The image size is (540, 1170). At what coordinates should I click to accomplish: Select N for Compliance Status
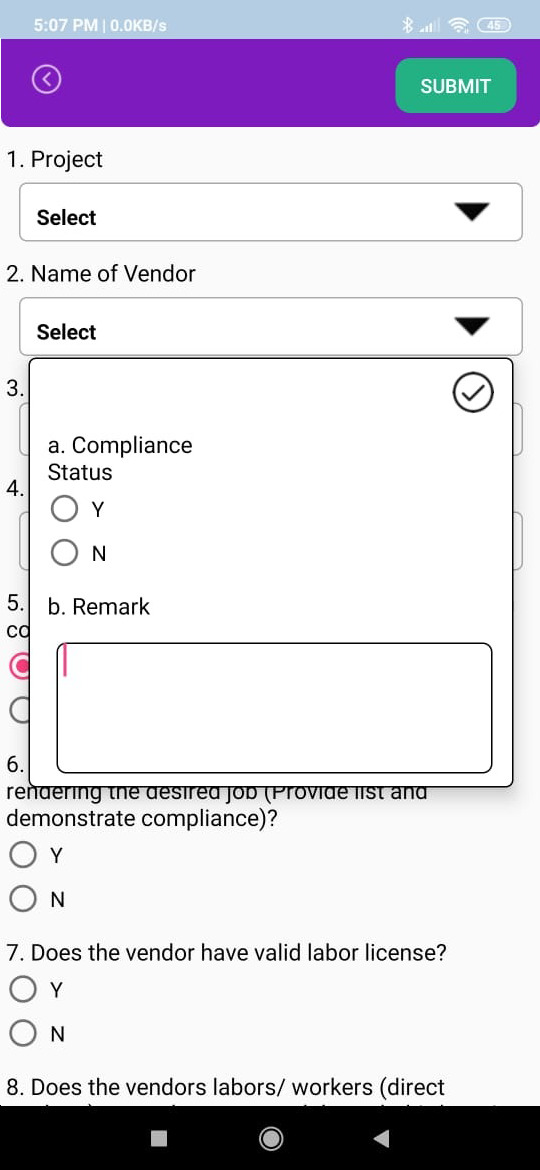64,553
